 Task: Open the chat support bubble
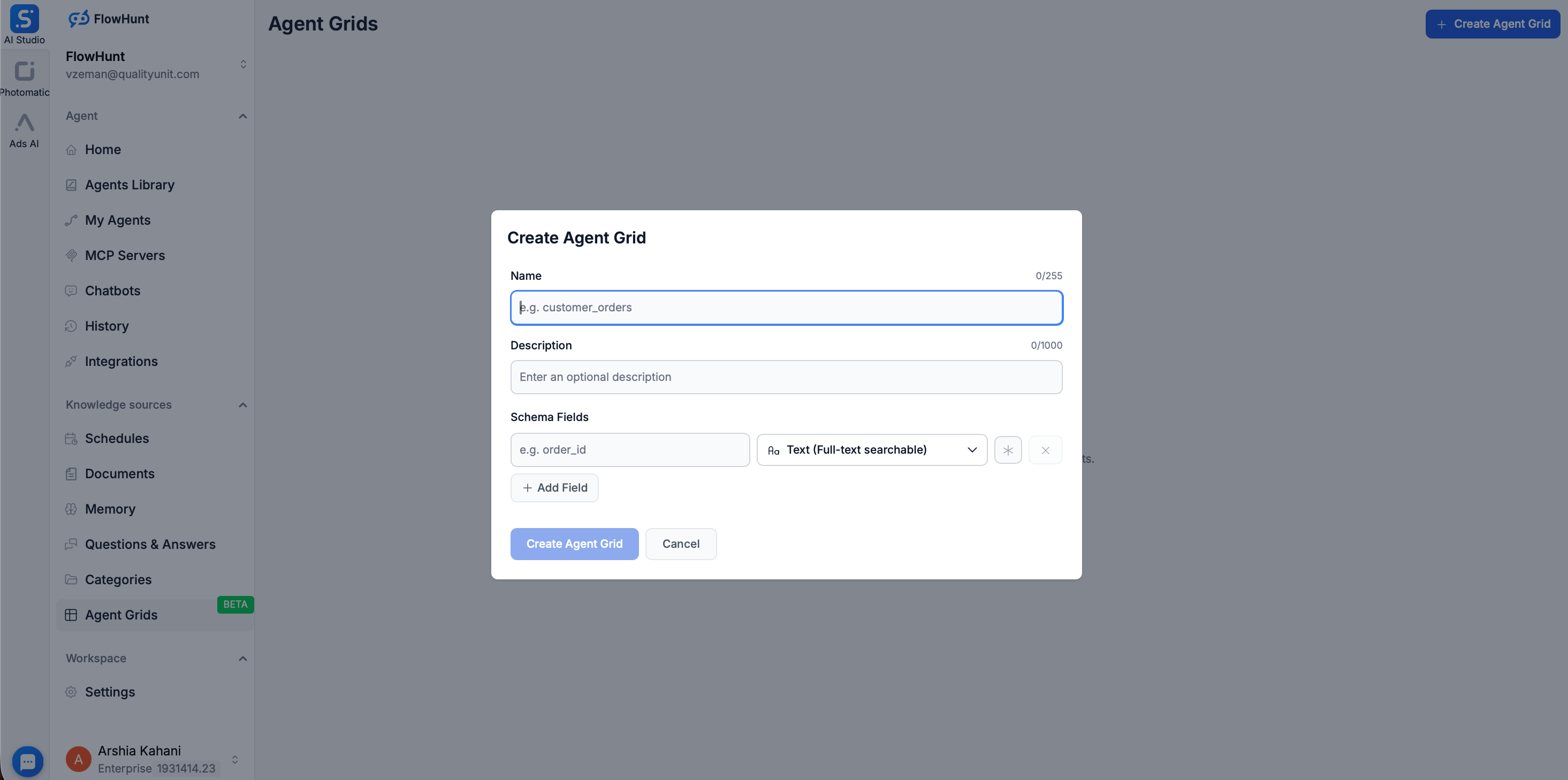[27, 761]
